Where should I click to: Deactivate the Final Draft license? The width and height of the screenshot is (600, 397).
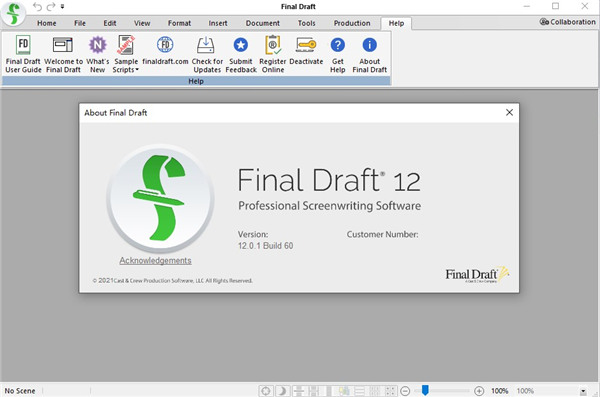tap(306, 50)
